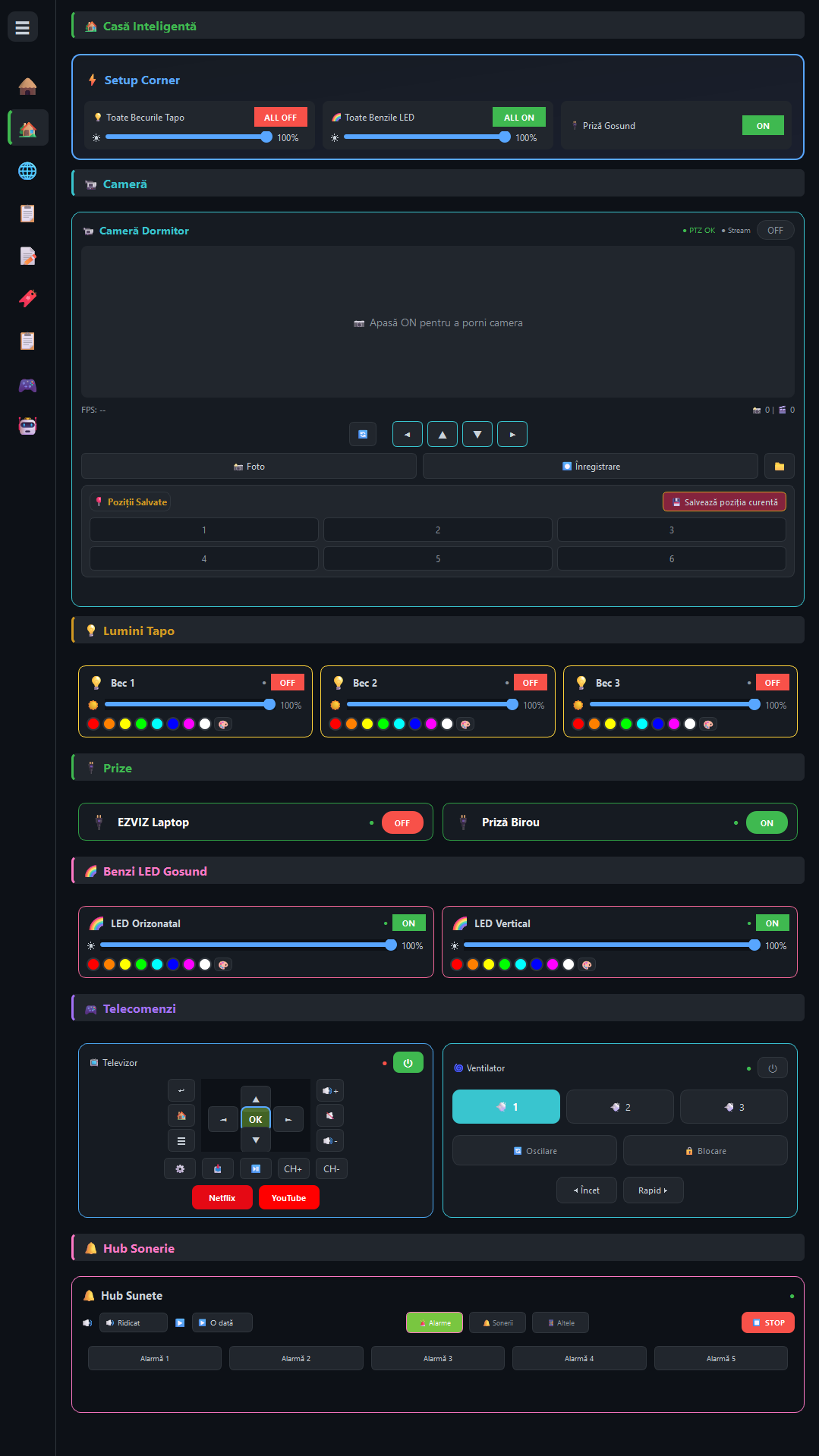Toggle the Cameră Dormitor stream OFF switch
Image resolution: width=819 pixels, height=1456 pixels.
coord(775,230)
